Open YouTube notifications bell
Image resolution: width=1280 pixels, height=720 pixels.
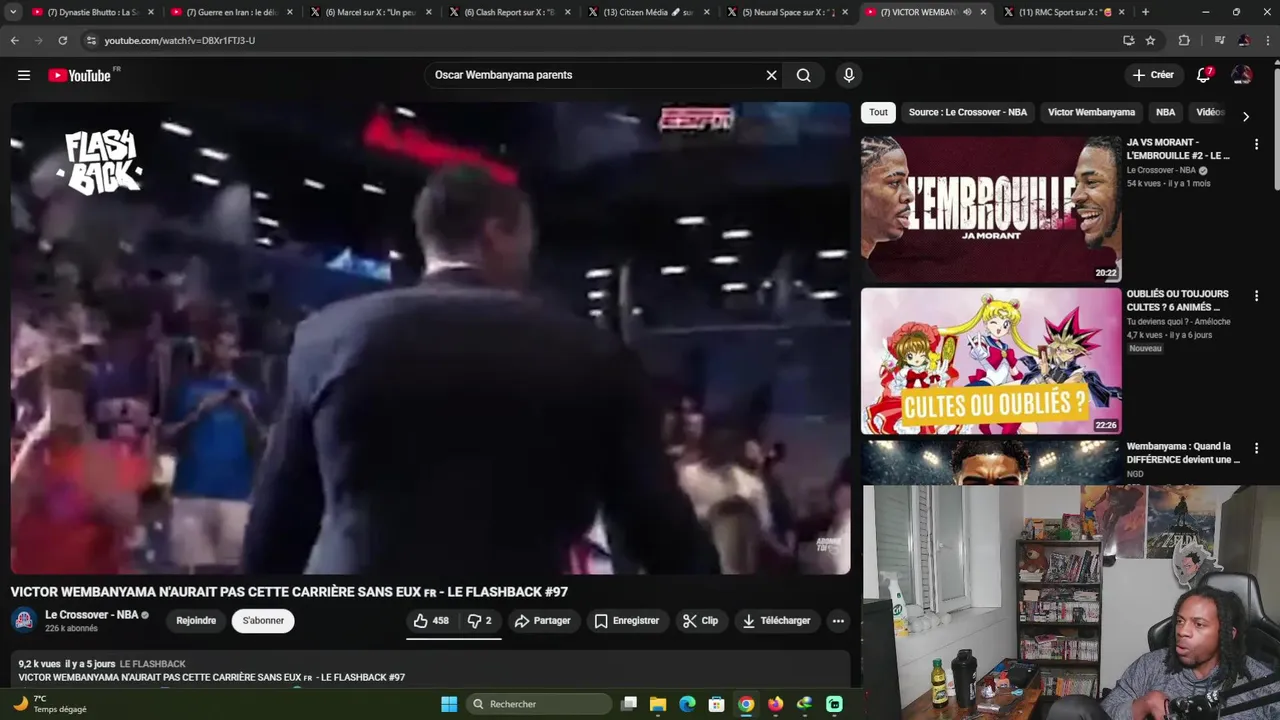[1204, 75]
